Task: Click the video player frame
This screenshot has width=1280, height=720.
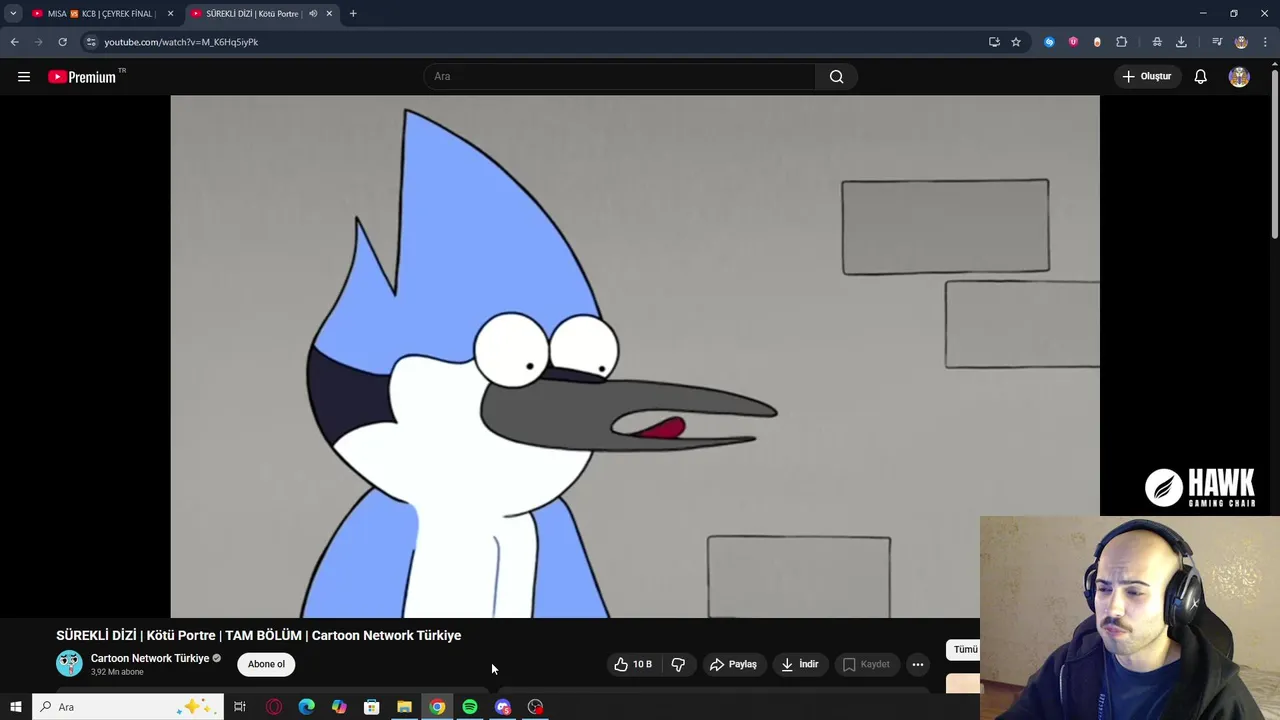Action: tap(635, 357)
